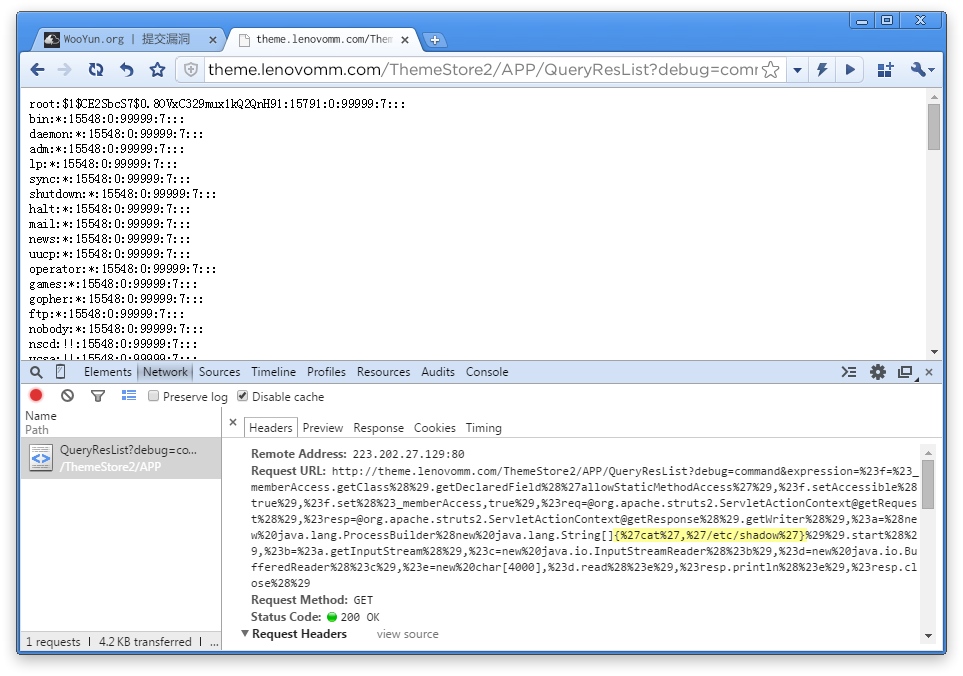Click the Name column header
This screenshot has width=963, height=676.
(x=41, y=416)
